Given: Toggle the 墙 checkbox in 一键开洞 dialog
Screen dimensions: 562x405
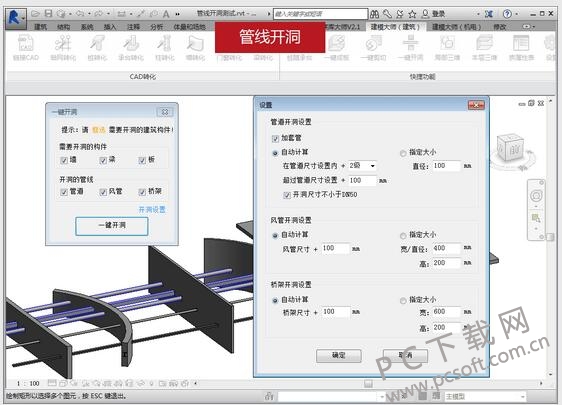Looking at the screenshot, I should click(64, 160).
